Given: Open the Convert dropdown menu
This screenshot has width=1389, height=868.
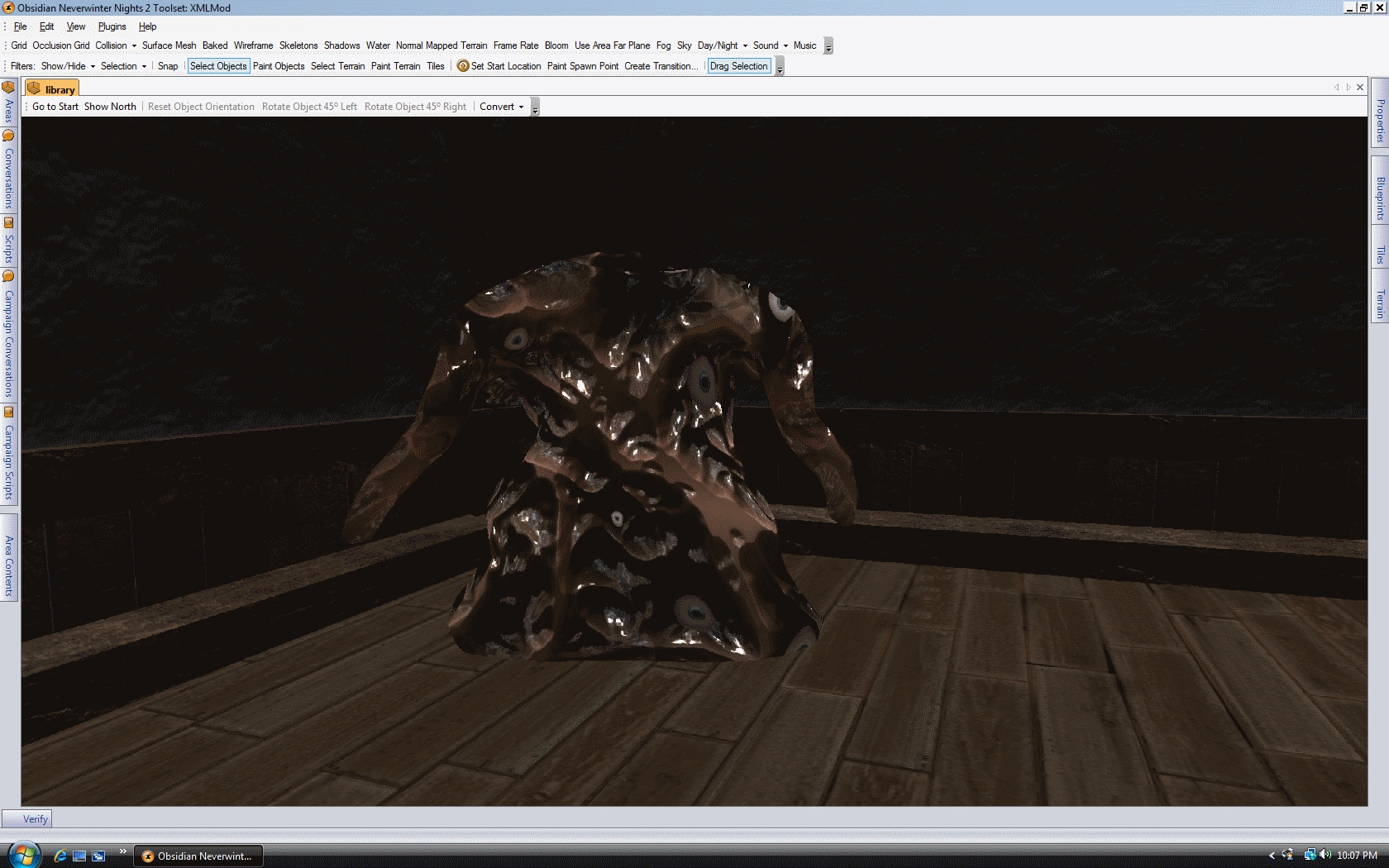Looking at the screenshot, I should 501,107.
